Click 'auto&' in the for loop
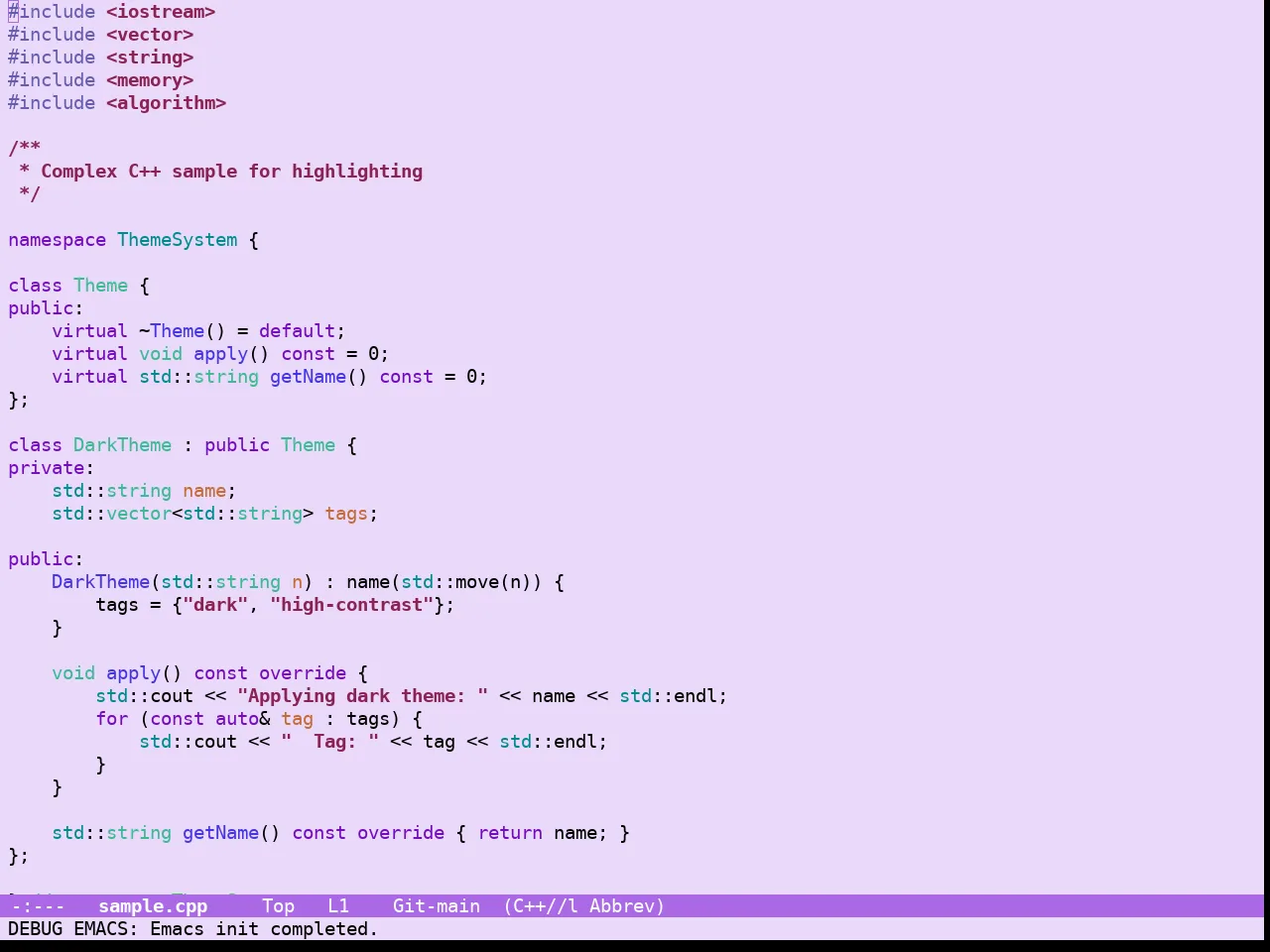The width and height of the screenshot is (1270, 952). click(242, 719)
